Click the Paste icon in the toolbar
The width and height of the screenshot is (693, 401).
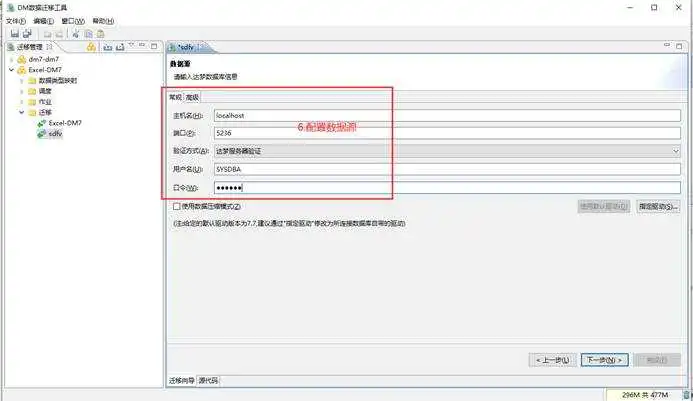coord(101,34)
